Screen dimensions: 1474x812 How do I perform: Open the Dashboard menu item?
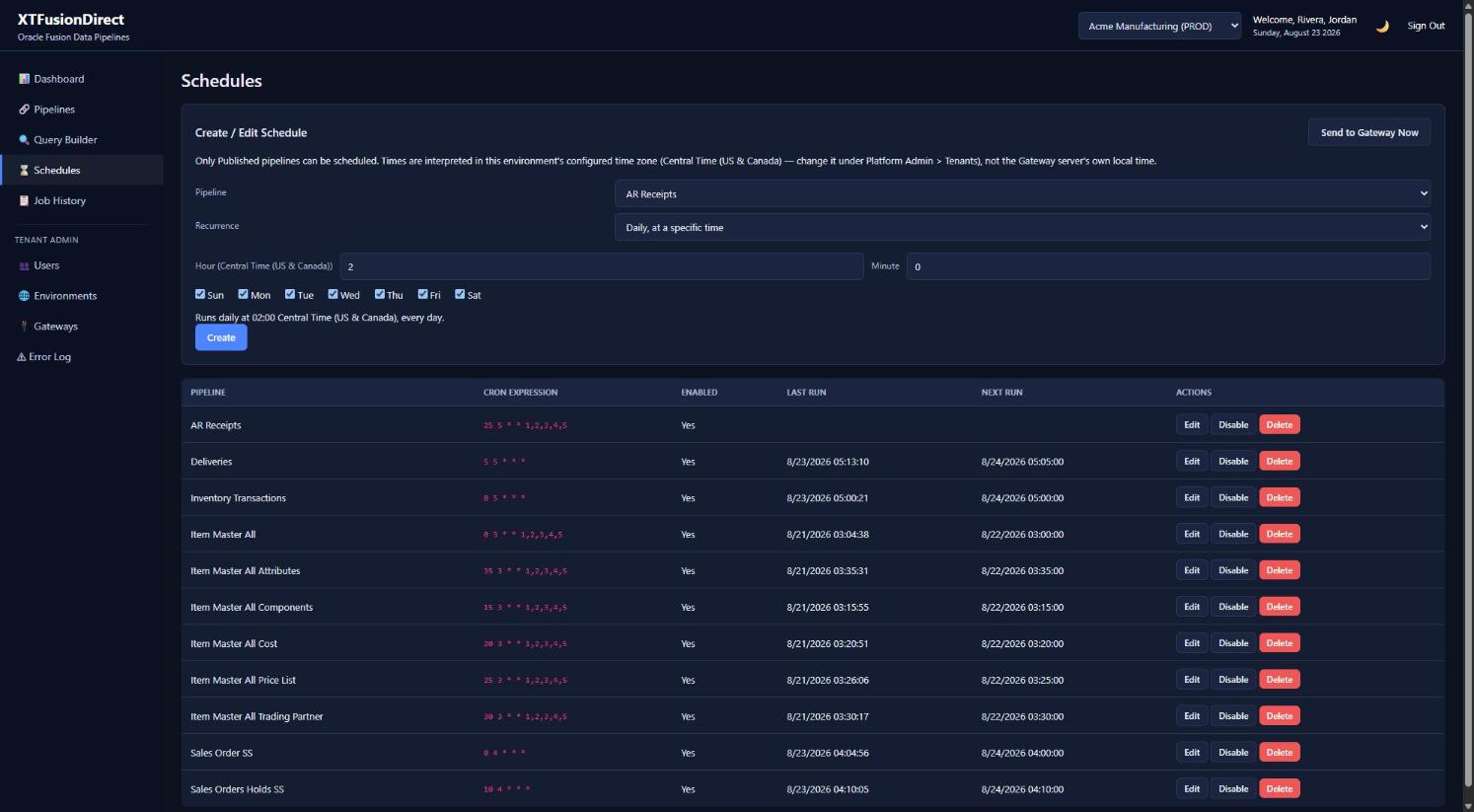point(82,79)
